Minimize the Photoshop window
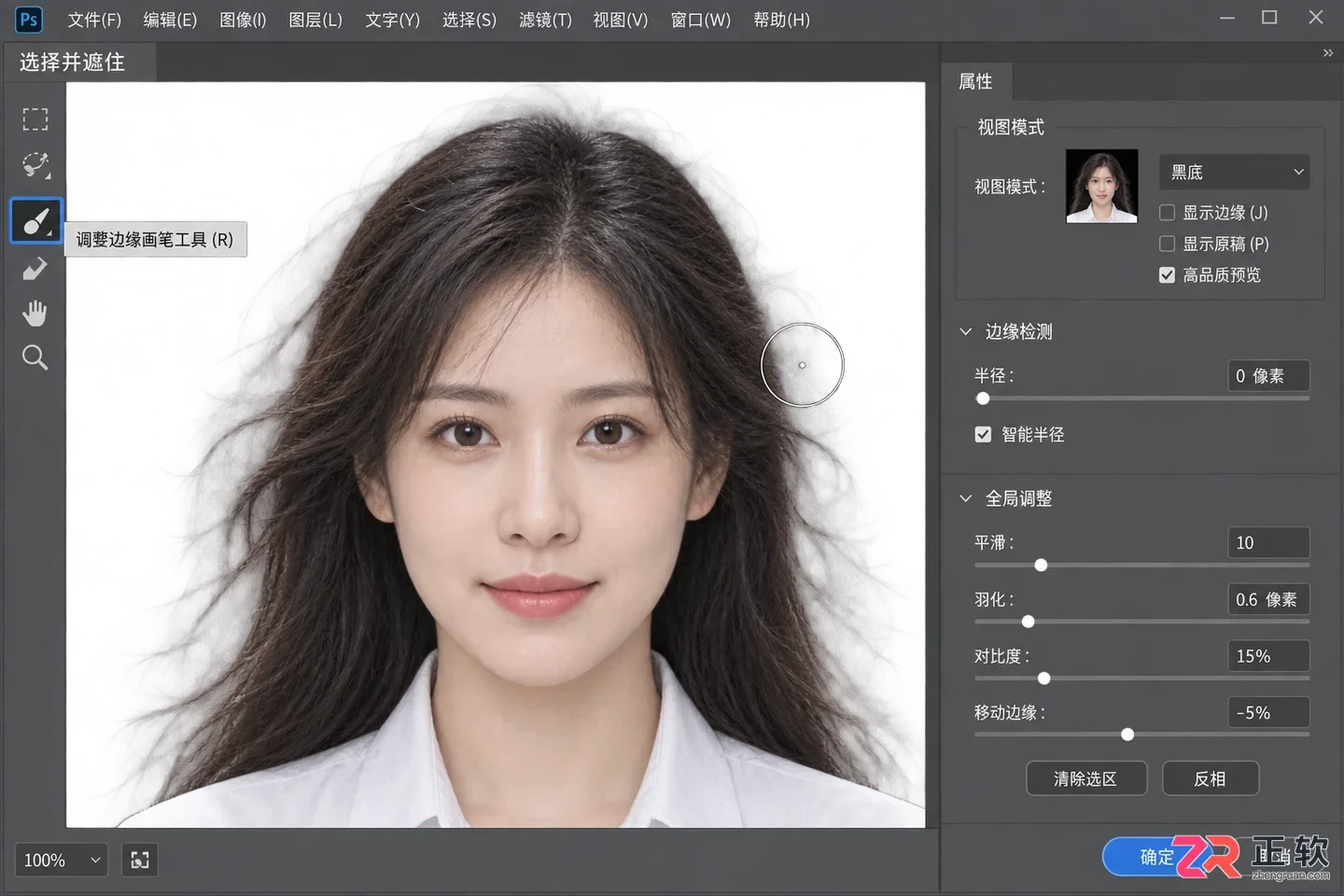1344x896 pixels. 1227,18
